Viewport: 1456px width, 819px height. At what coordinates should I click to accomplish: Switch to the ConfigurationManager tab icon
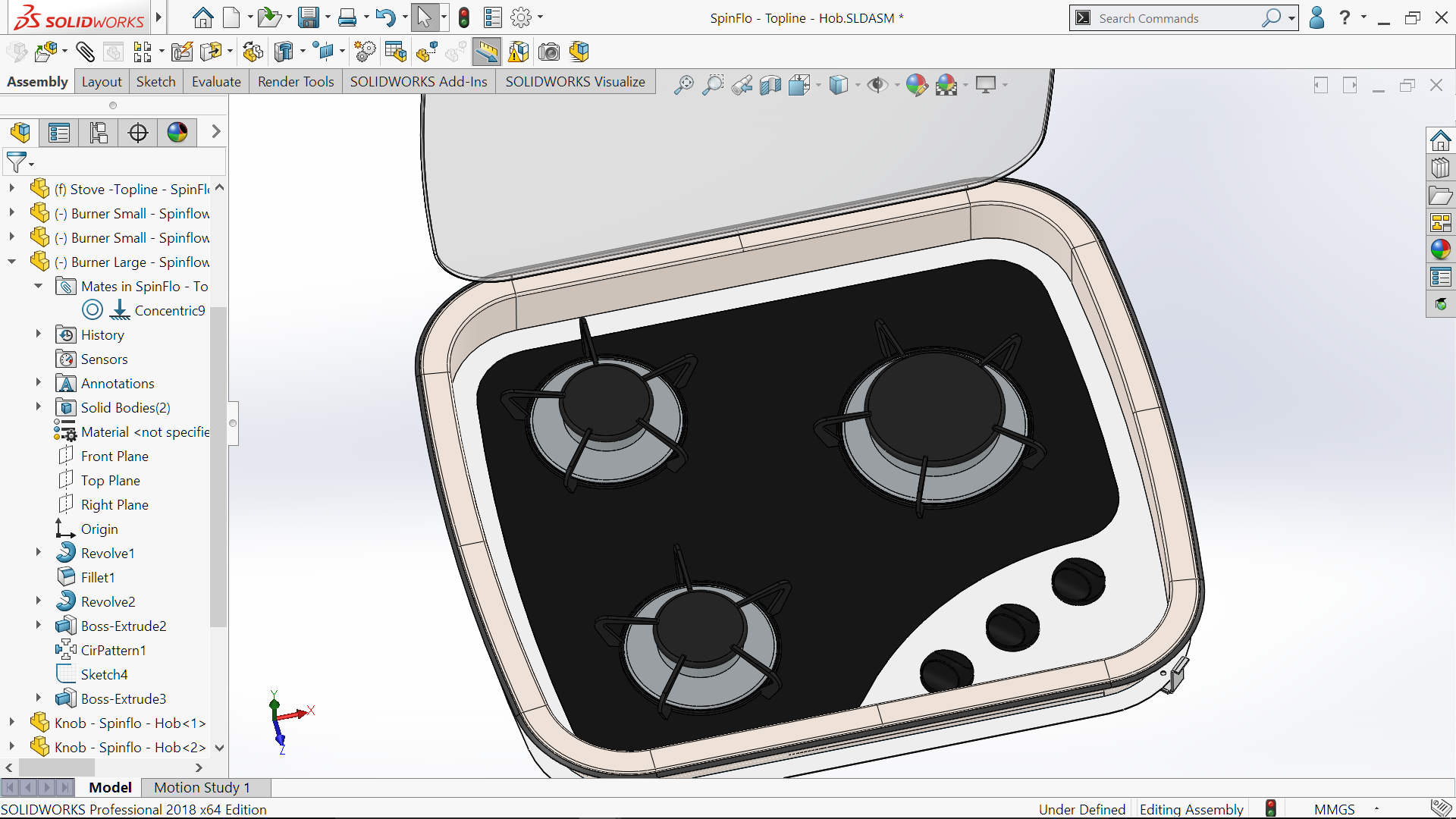[98, 133]
